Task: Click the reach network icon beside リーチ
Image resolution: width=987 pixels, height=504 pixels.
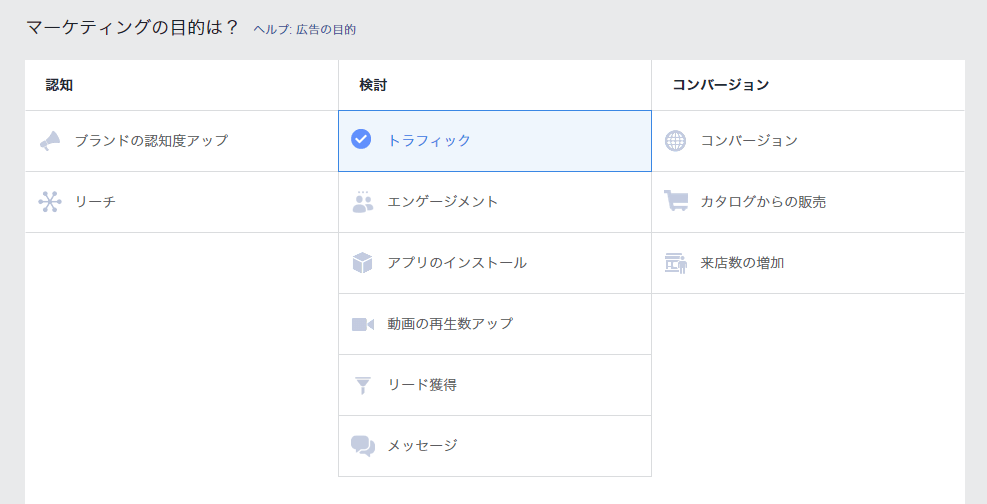Action: pyautogui.click(x=50, y=202)
